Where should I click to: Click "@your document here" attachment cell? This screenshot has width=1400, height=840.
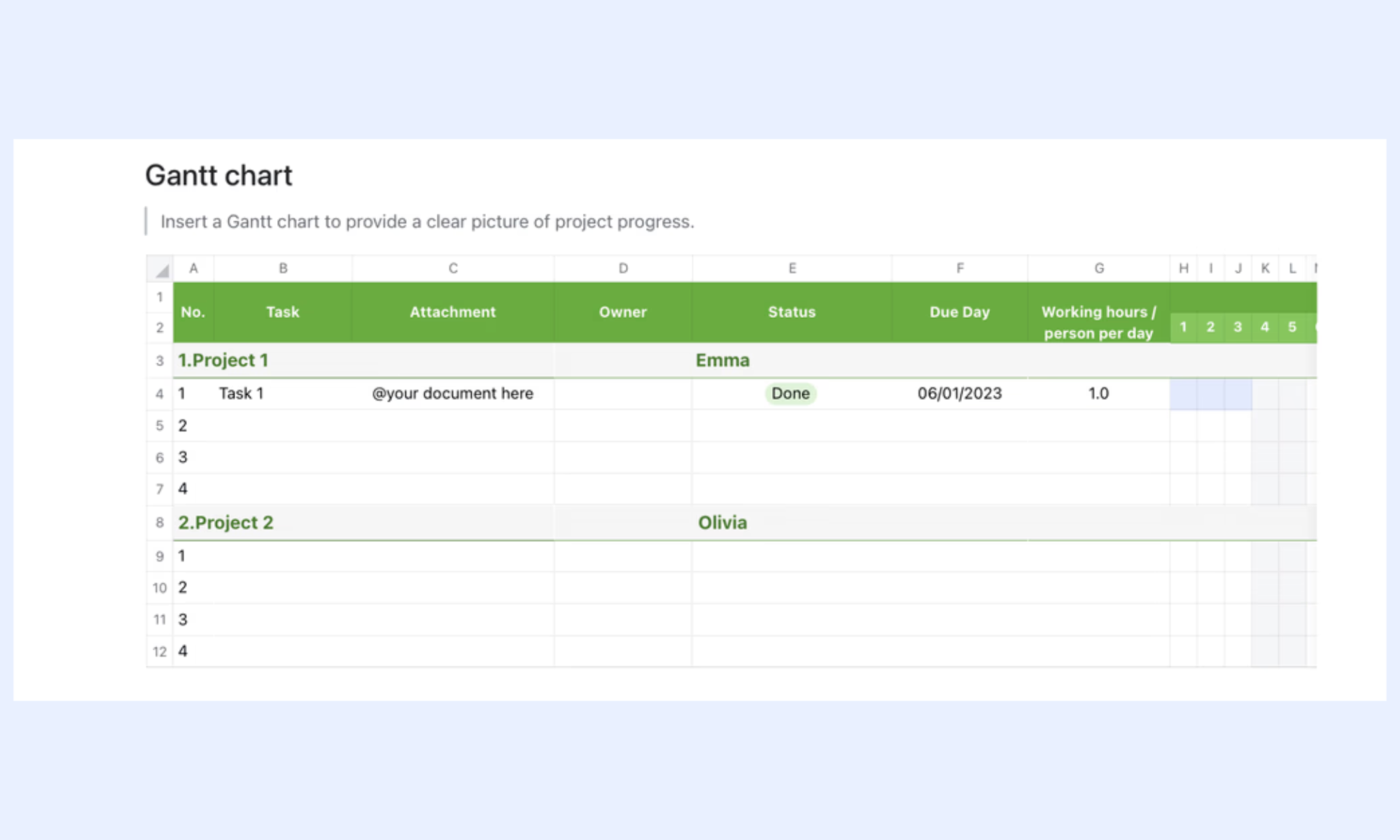coord(453,393)
